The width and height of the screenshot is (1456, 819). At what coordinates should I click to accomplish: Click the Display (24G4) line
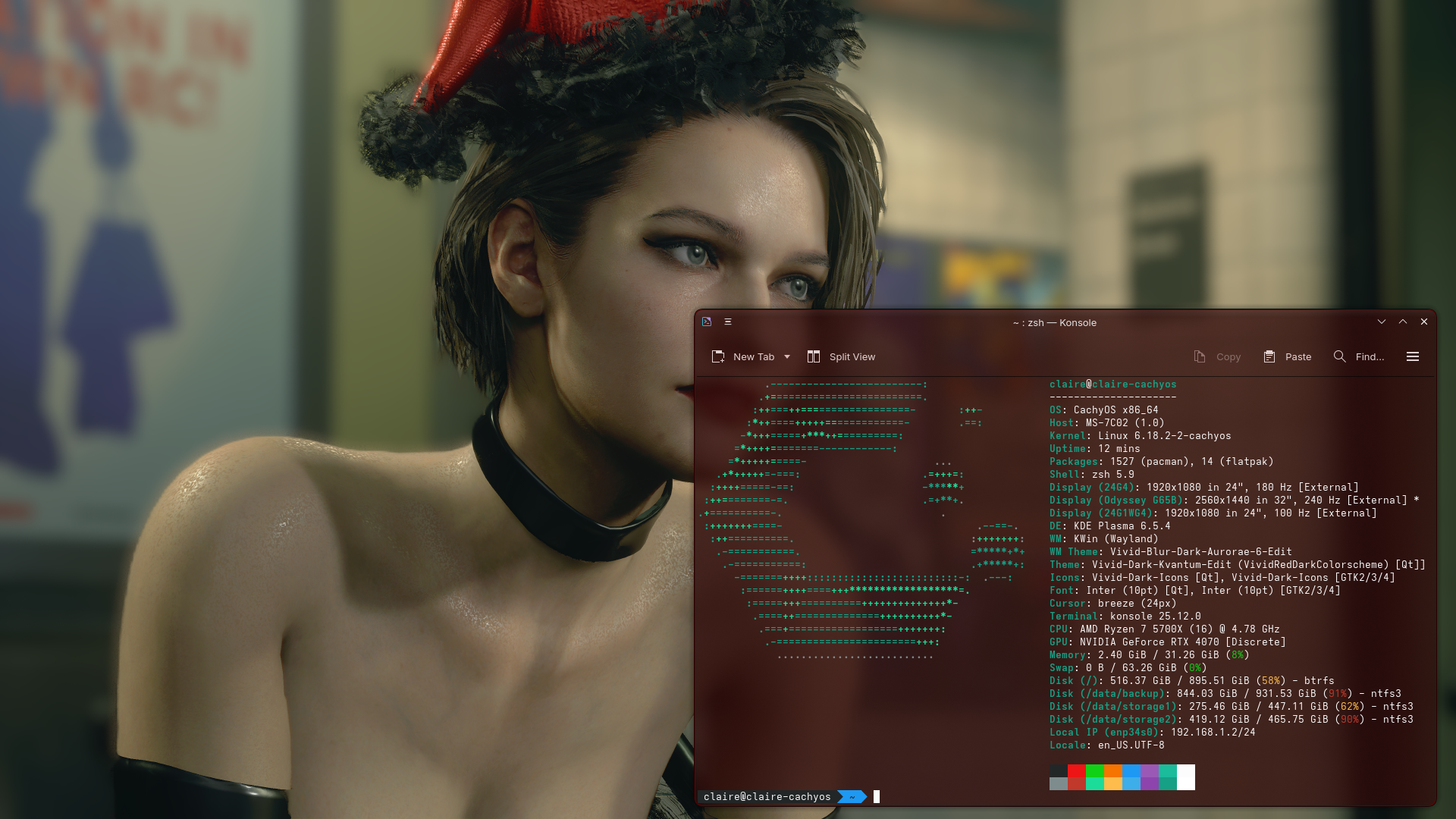(x=1204, y=488)
